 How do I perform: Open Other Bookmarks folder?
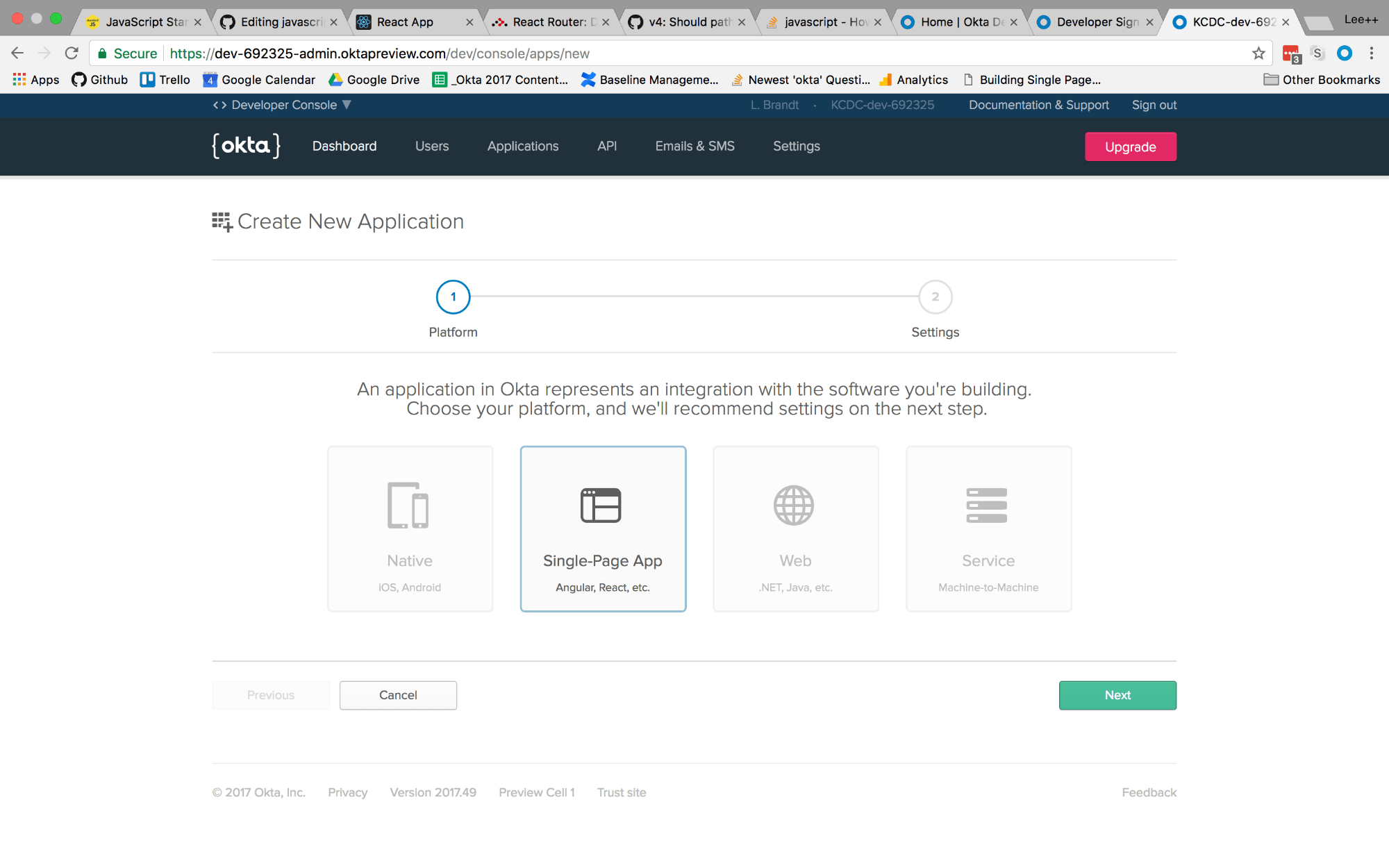point(1322,80)
